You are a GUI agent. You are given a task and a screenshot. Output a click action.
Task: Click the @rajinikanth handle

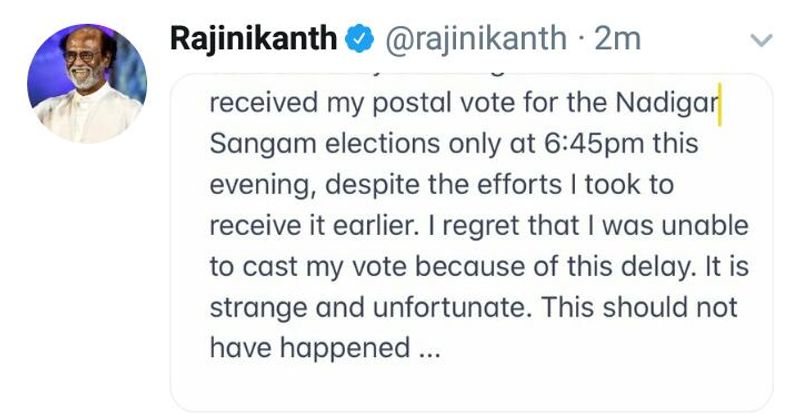(470, 40)
